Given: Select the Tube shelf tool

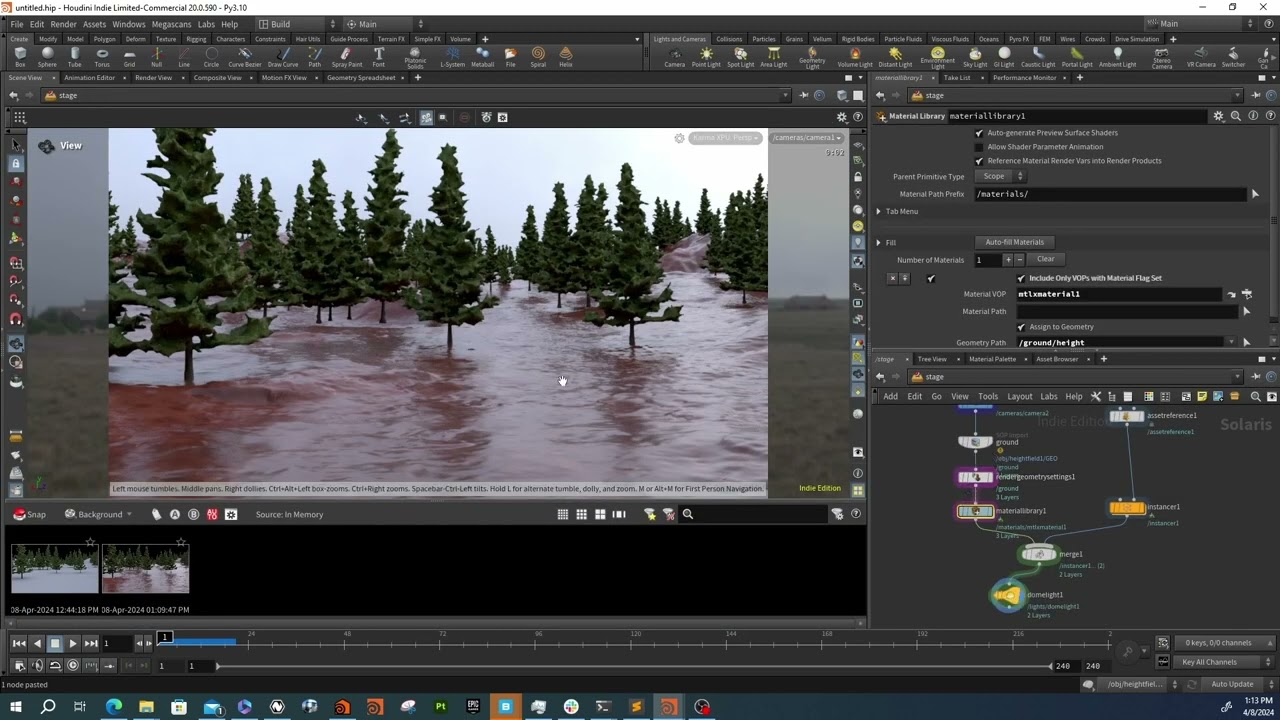Looking at the screenshot, I should coord(75,58).
